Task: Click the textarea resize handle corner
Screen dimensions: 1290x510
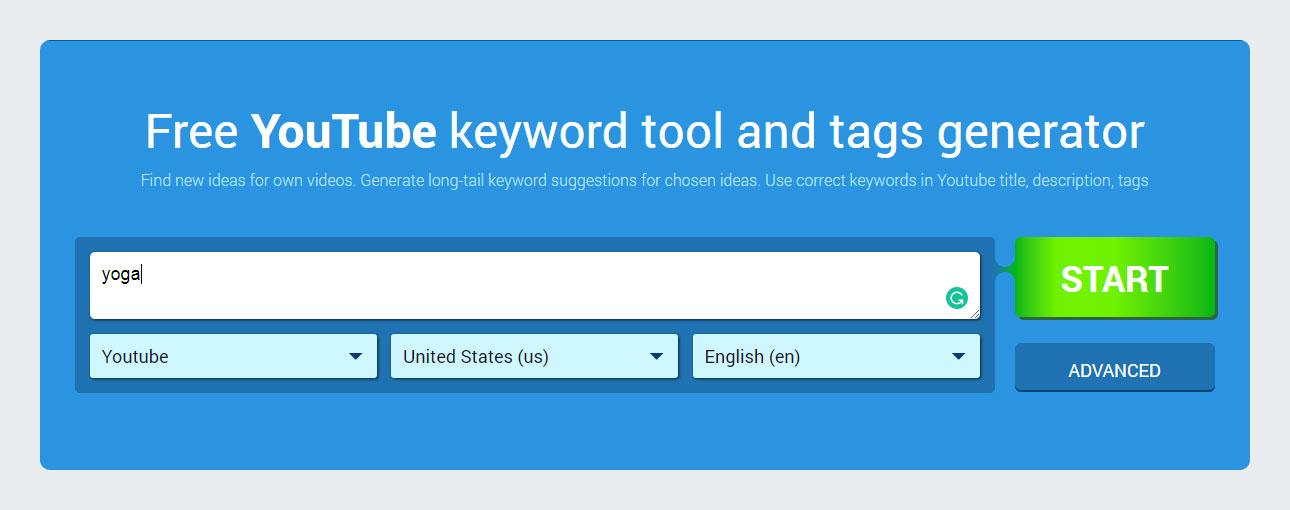Action: coord(974,314)
